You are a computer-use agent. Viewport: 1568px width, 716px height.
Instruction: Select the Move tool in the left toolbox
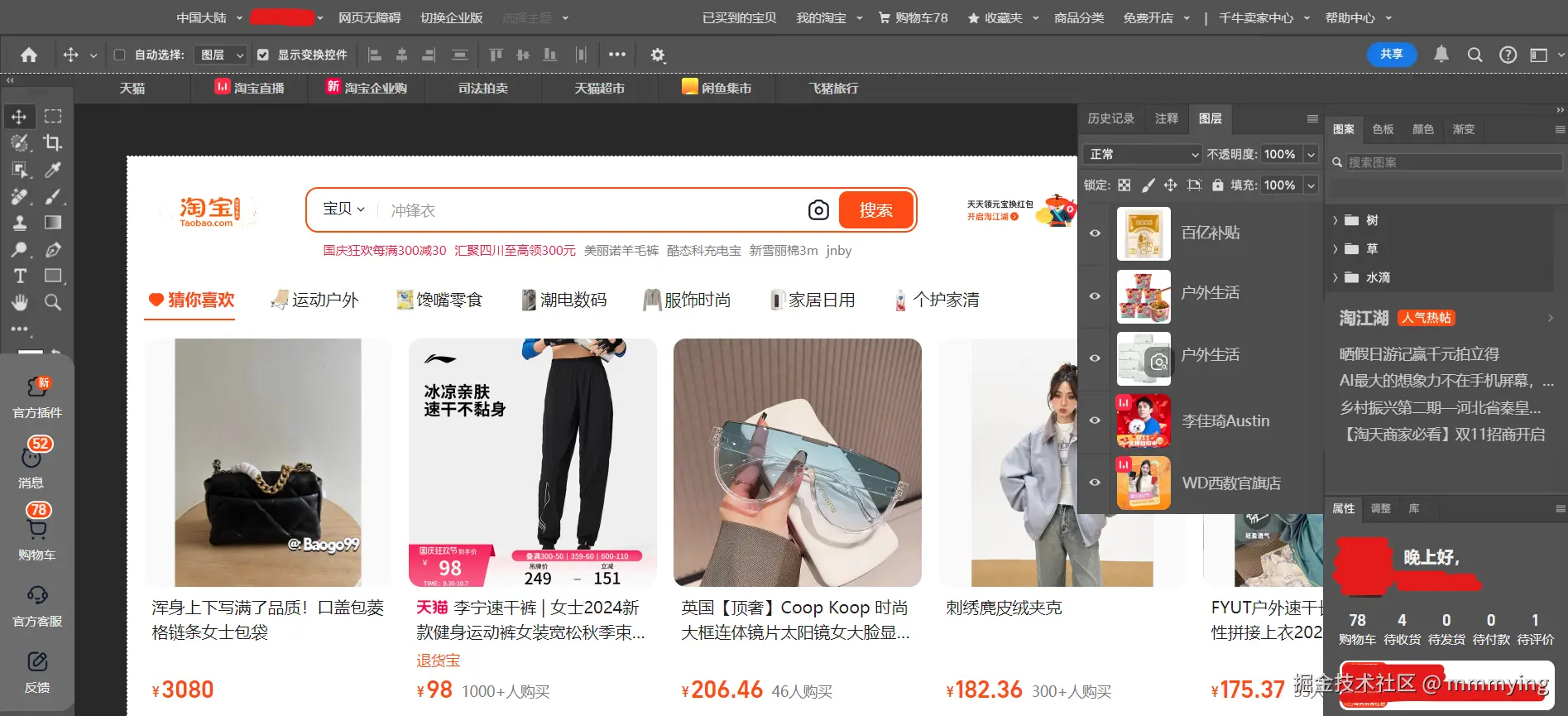point(19,117)
